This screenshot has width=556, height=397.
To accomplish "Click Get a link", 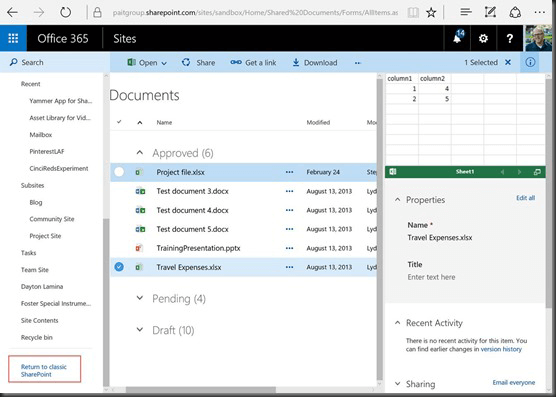I will tap(253, 63).
